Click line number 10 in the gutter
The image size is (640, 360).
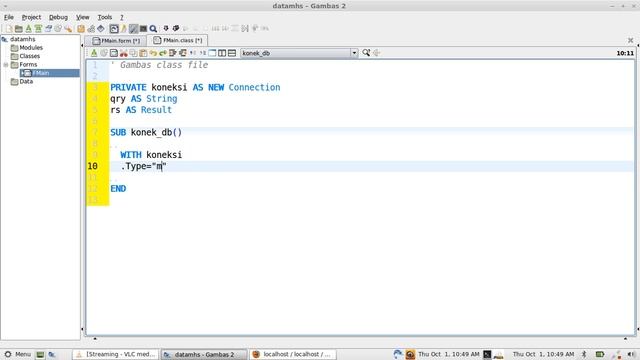pos(93,166)
